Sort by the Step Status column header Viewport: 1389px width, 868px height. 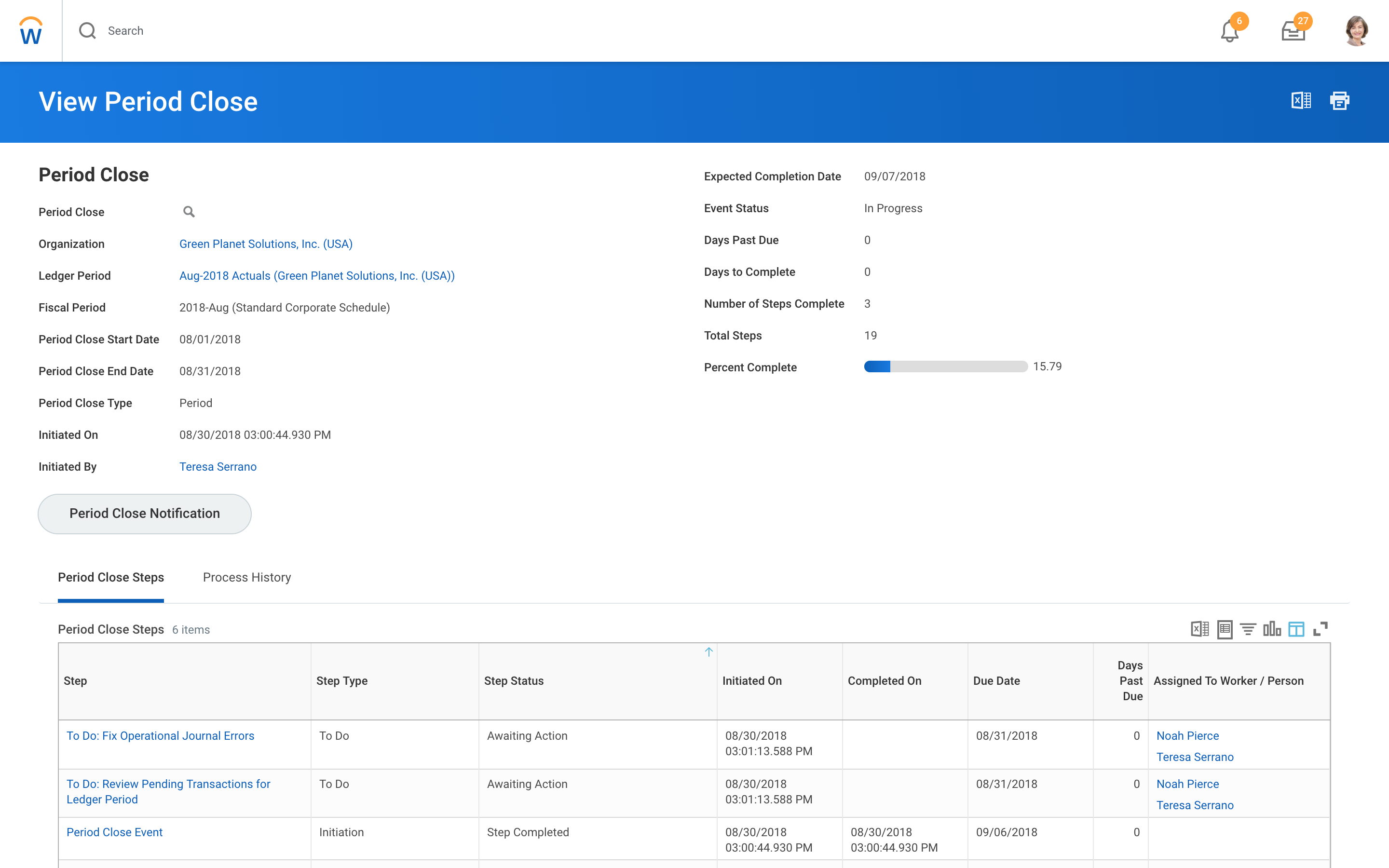tap(514, 681)
